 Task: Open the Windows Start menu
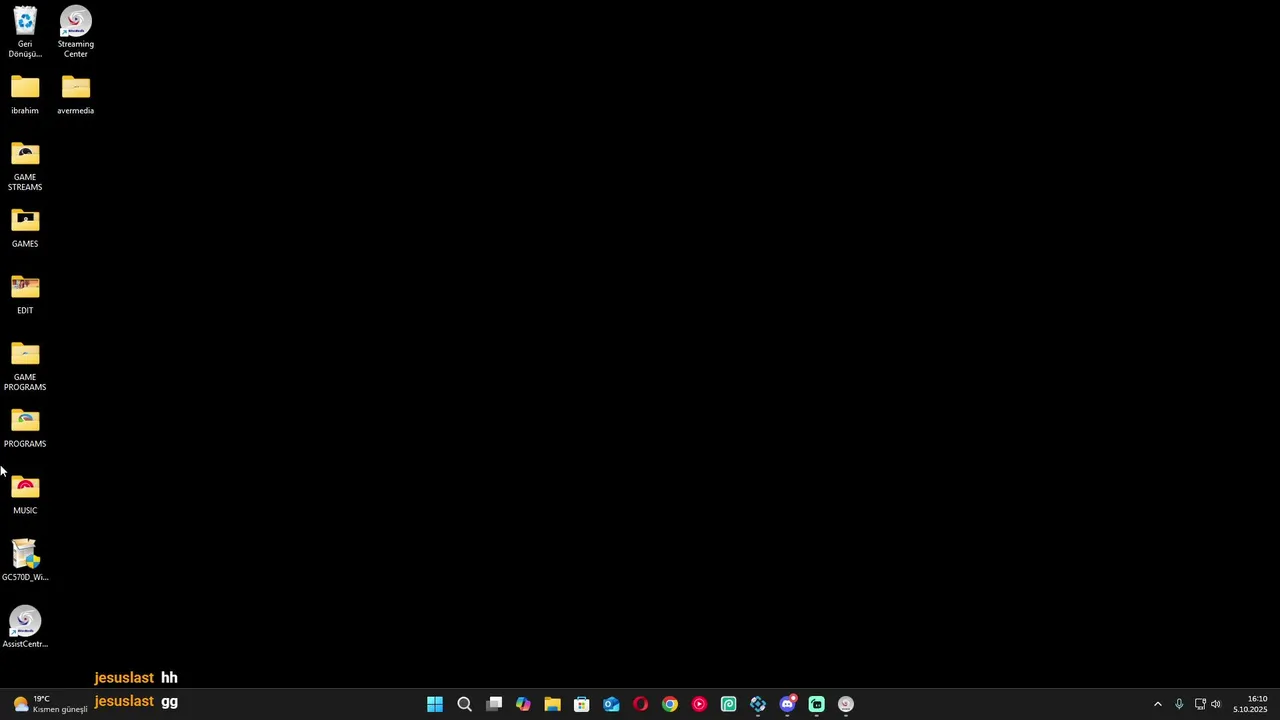pos(435,704)
